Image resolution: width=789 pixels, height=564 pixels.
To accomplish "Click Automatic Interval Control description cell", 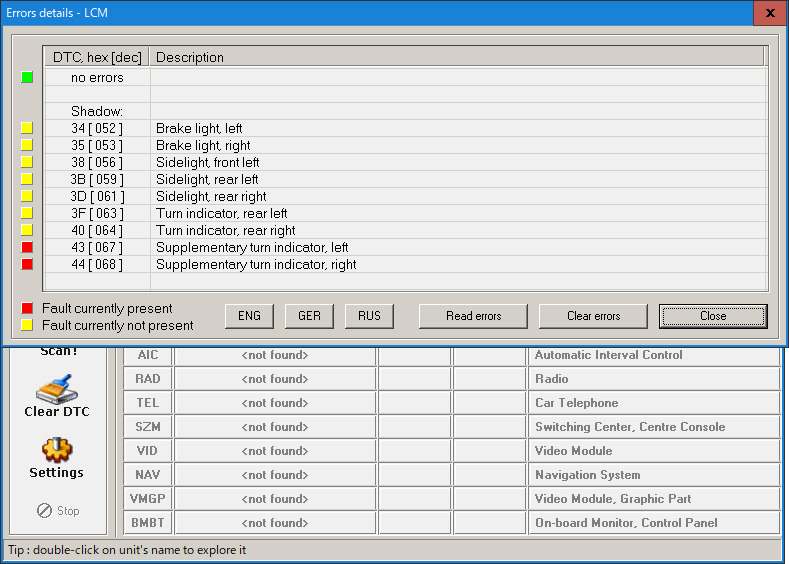I will [654, 355].
